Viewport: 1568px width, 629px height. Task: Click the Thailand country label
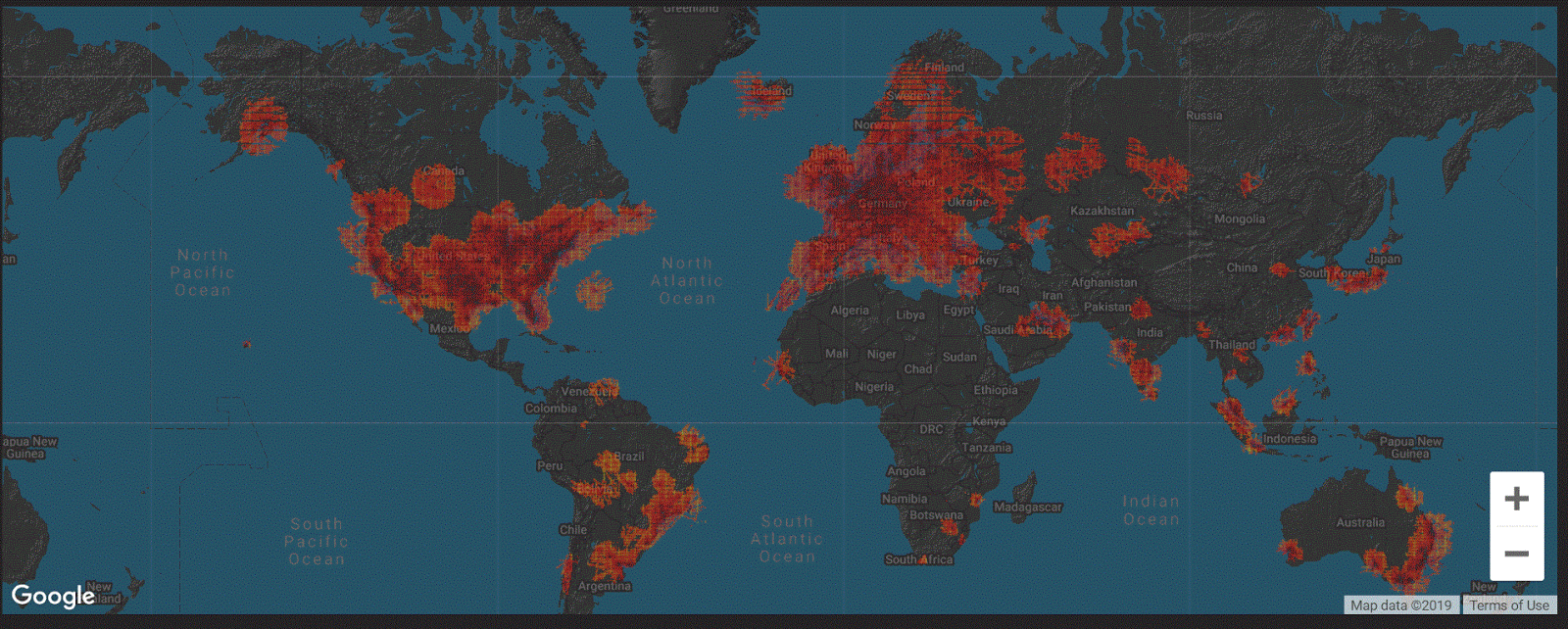click(1231, 345)
